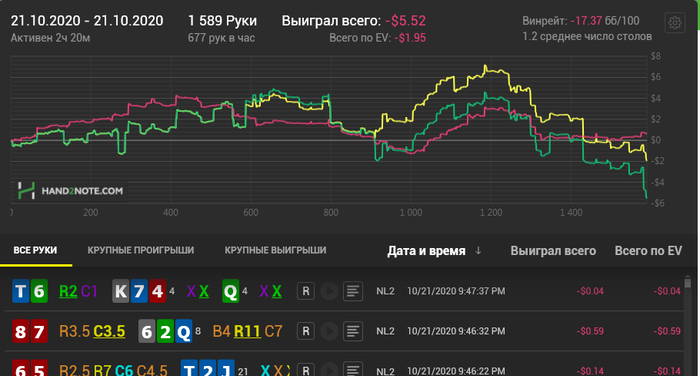Click the total won value -$5.52

(x=405, y=21)
